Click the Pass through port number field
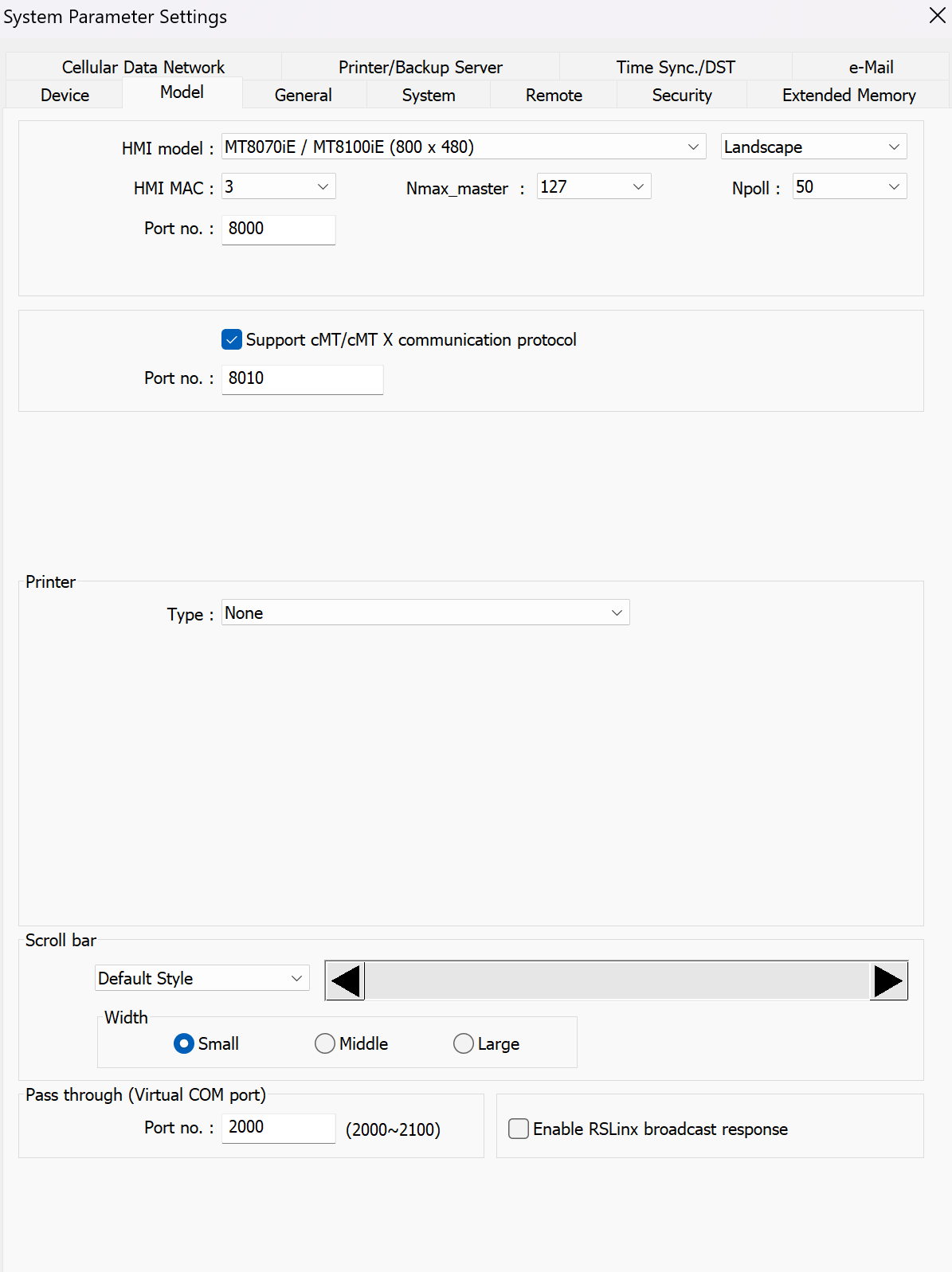952x1272 pixels. (278, 1127)
